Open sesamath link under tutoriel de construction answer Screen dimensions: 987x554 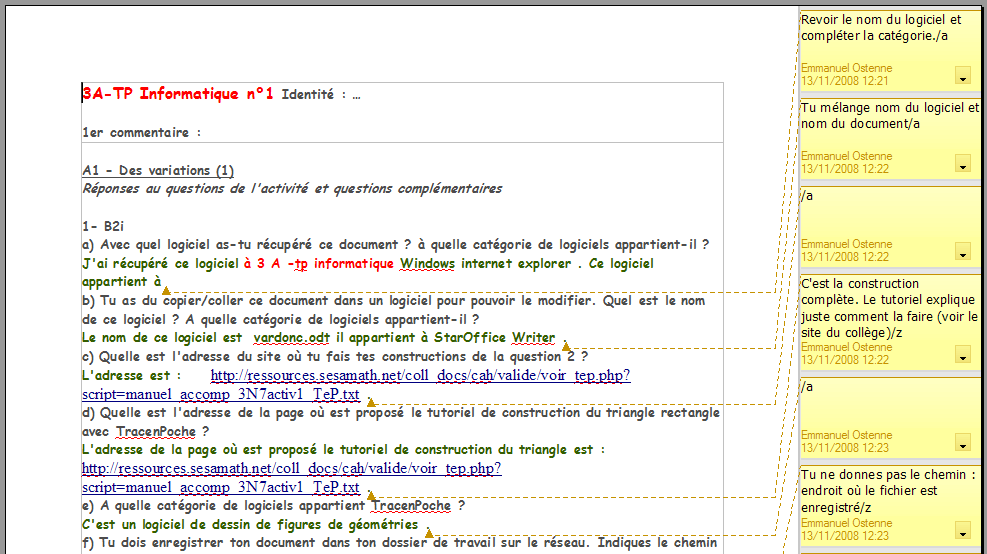point(291,469)
